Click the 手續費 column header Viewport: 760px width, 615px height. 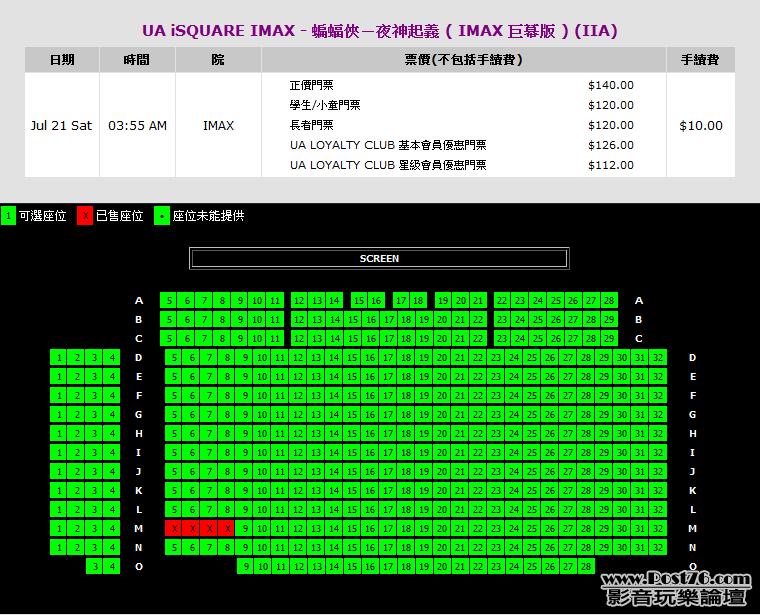pyautogui.click(x=700, y=60)
